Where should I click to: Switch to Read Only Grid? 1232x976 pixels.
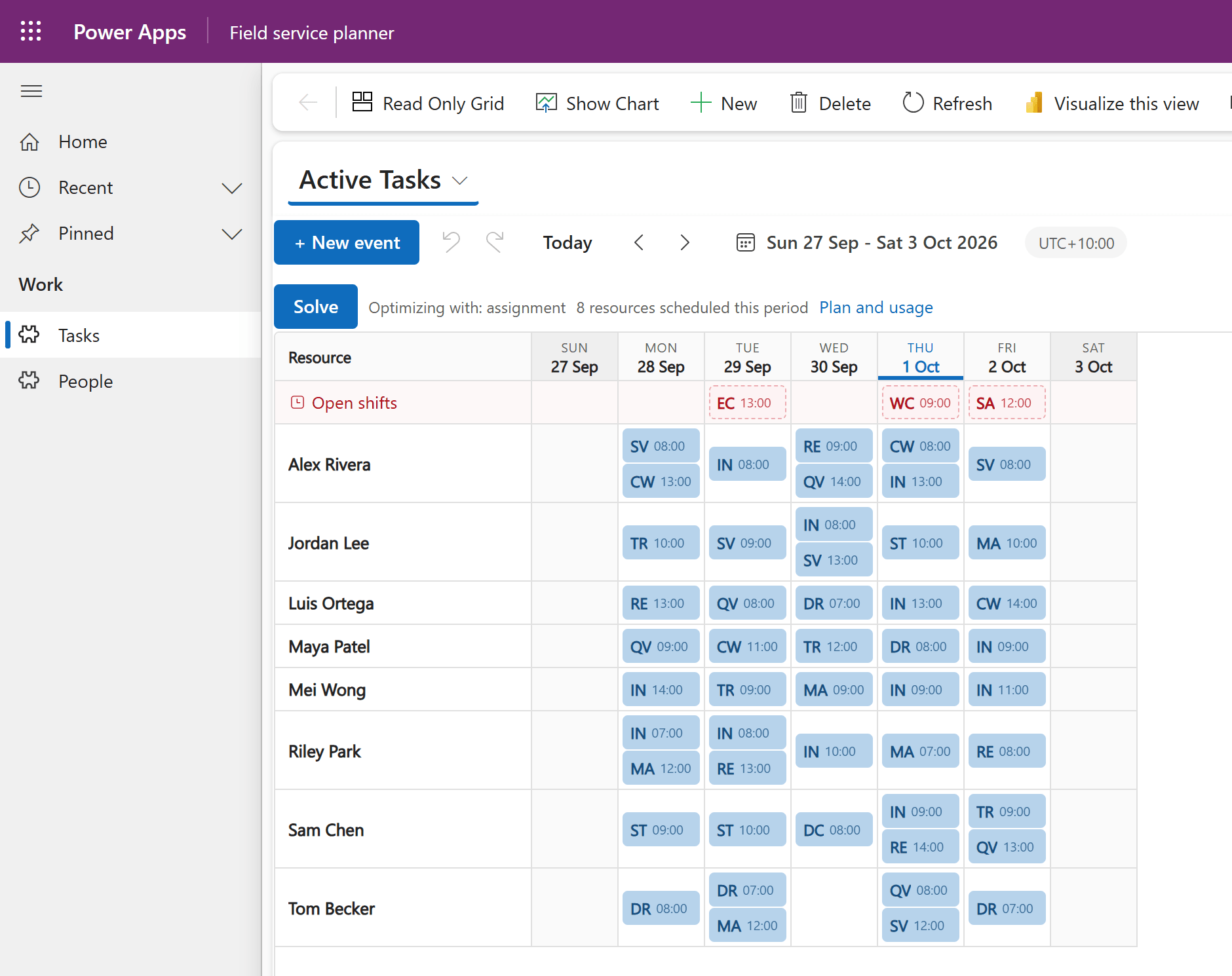pyautogui.click(x=428, y=103)
